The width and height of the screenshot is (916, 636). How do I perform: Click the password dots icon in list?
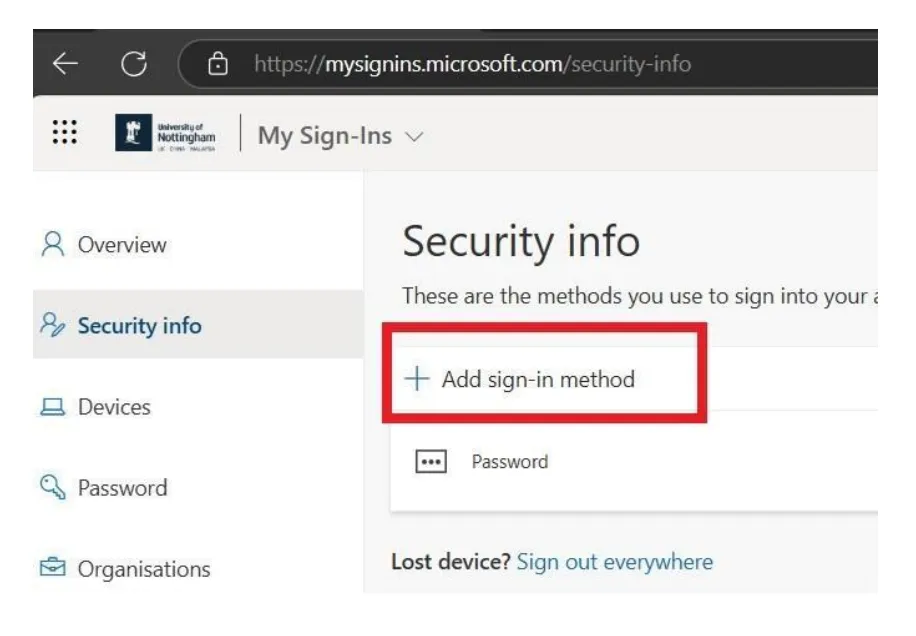431,461
